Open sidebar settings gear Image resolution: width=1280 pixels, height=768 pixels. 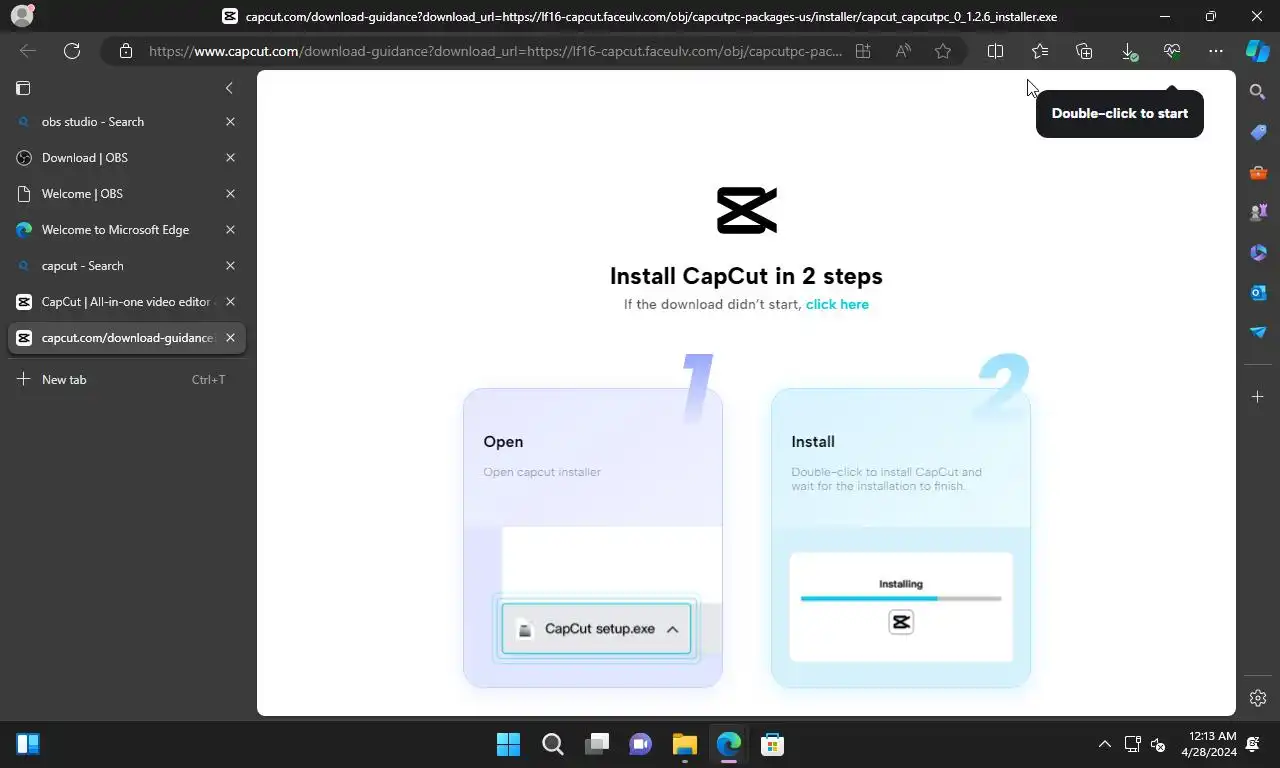(1258, 698)
